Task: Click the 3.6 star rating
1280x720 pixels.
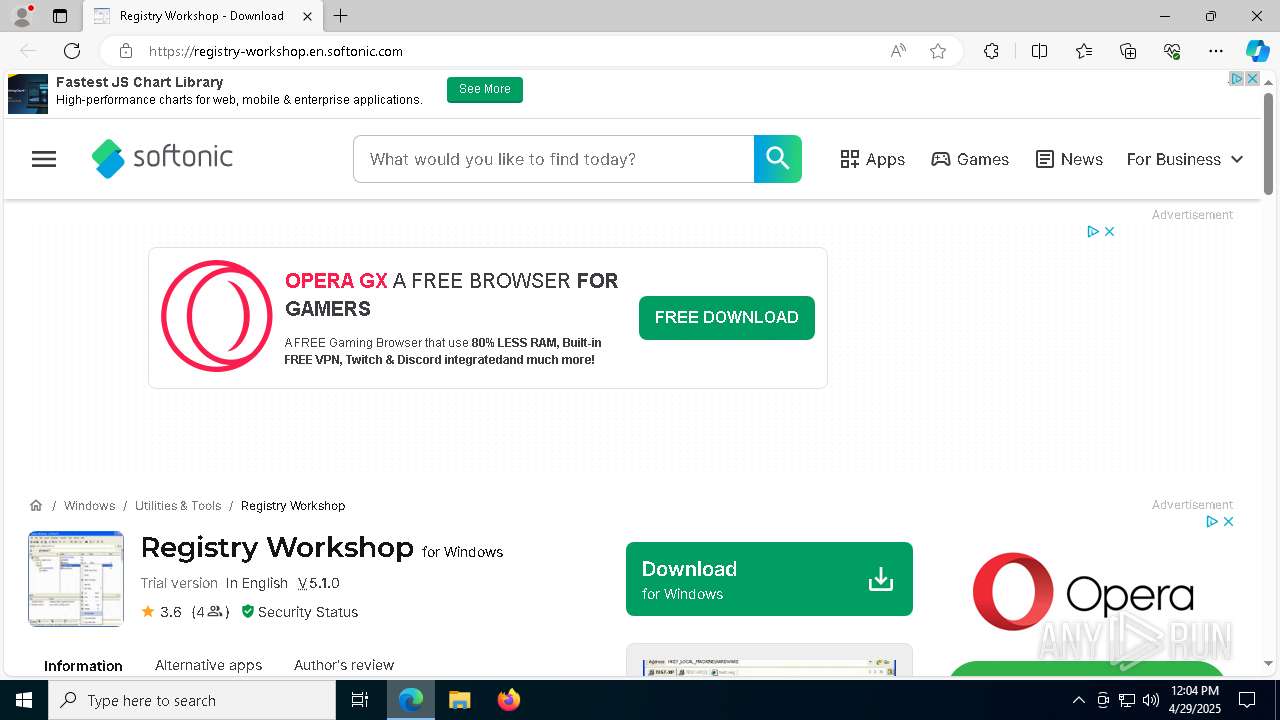Action: pyautogui.click(x=161, y=612)
